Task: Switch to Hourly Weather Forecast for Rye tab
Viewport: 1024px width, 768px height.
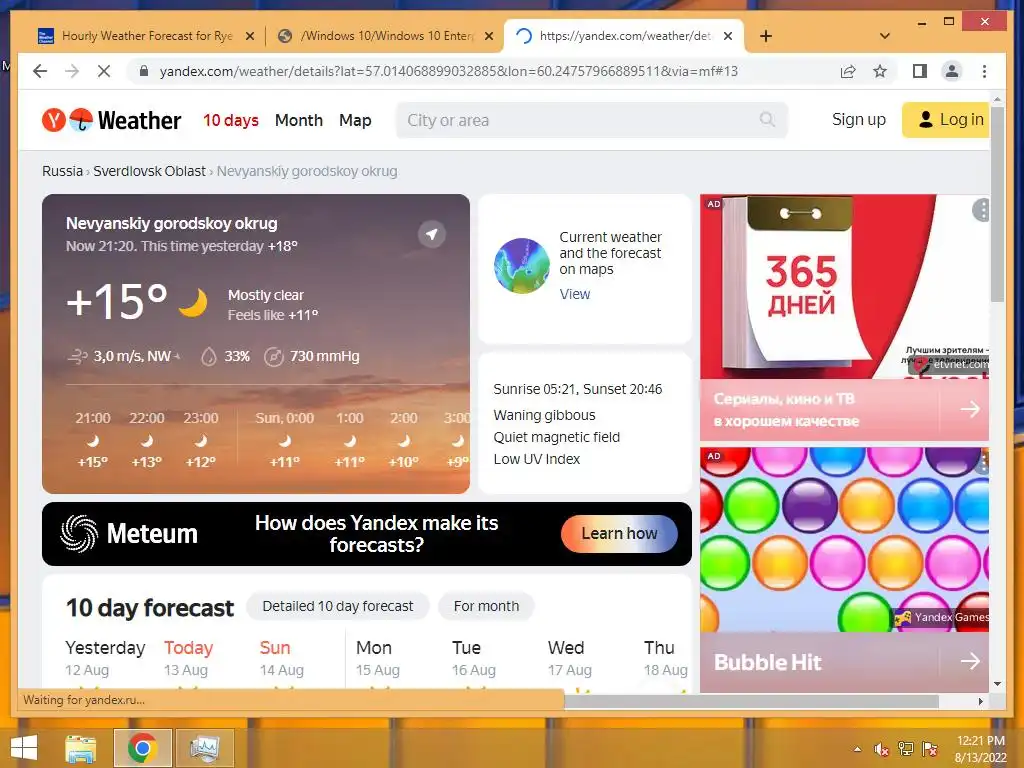Action: pos(145,36)
